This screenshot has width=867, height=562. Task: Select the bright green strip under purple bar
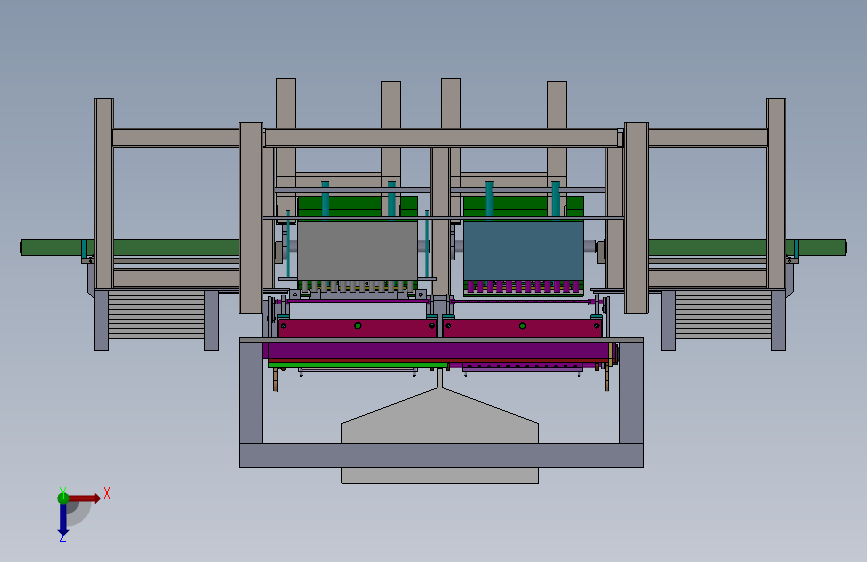click(358, 365)
